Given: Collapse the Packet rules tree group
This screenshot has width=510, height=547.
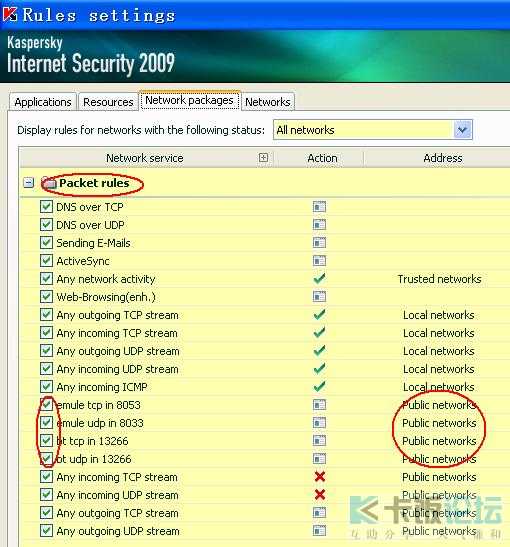Looking at the screenshot, I should 29,182.
